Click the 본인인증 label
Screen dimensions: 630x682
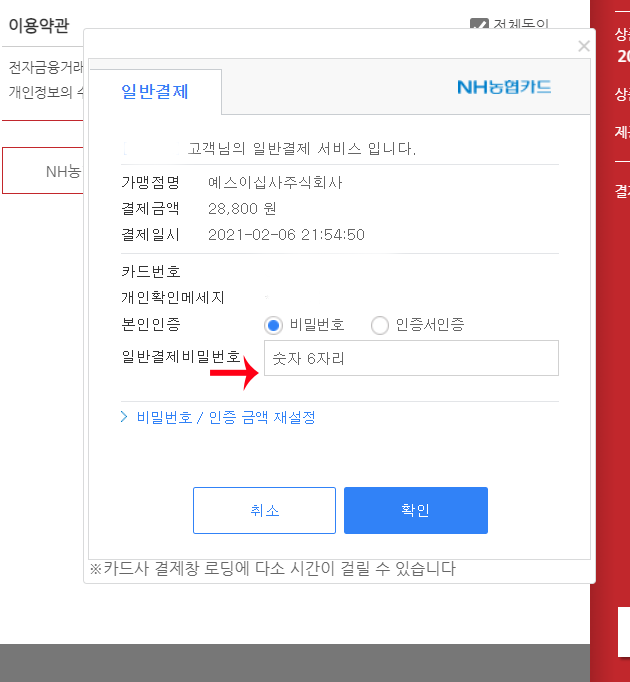(151, 324)
